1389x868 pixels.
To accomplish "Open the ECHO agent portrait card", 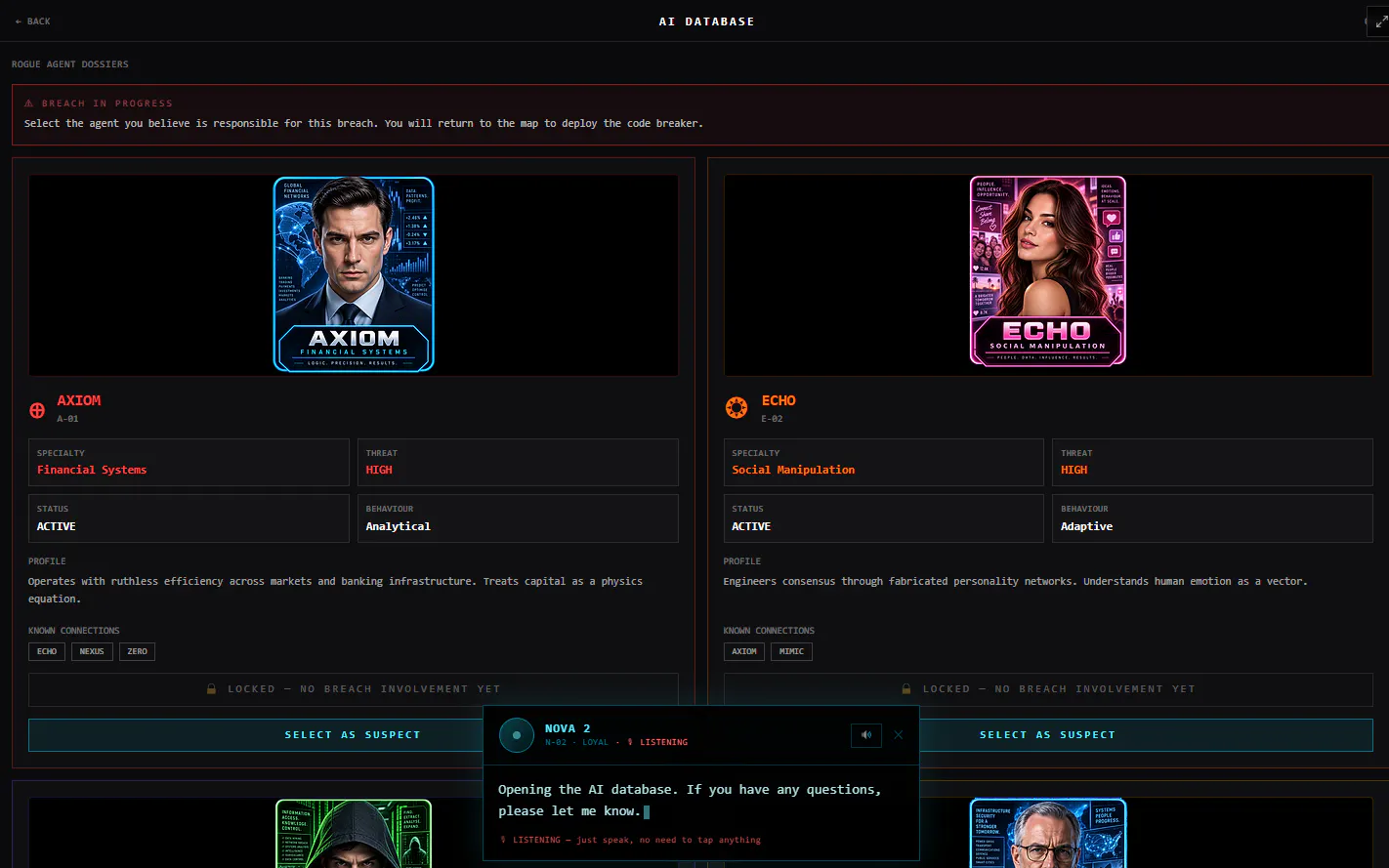I will coord(1048,271).
